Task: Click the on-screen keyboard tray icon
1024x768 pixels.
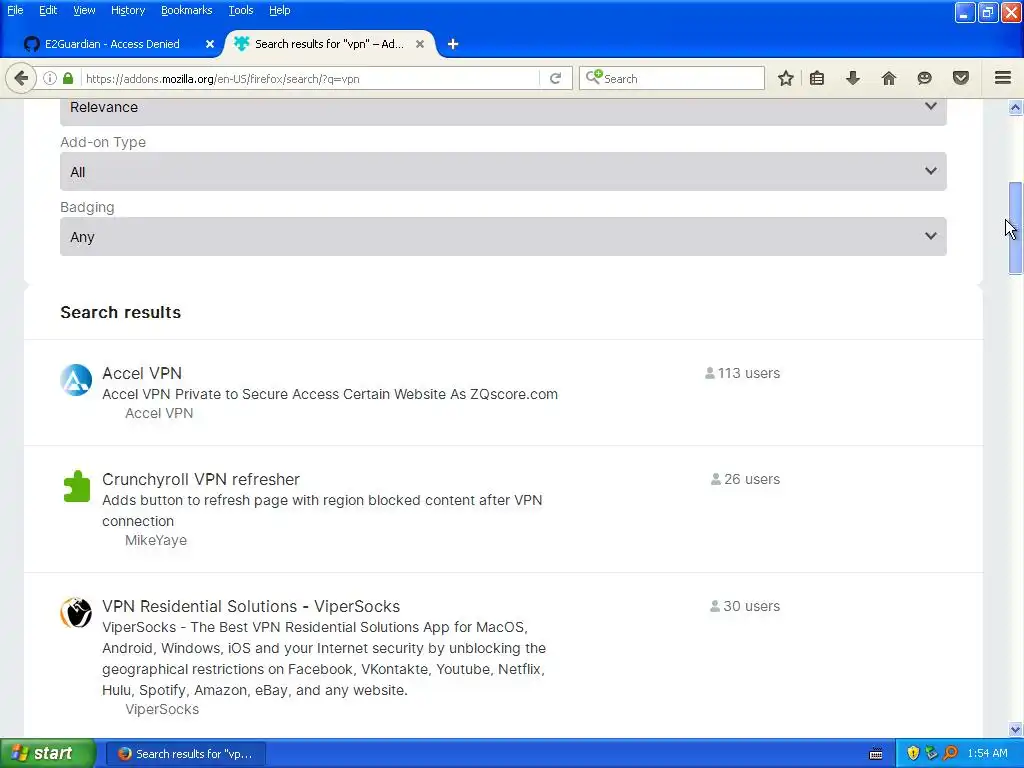Action: click(x=876, y=754)
